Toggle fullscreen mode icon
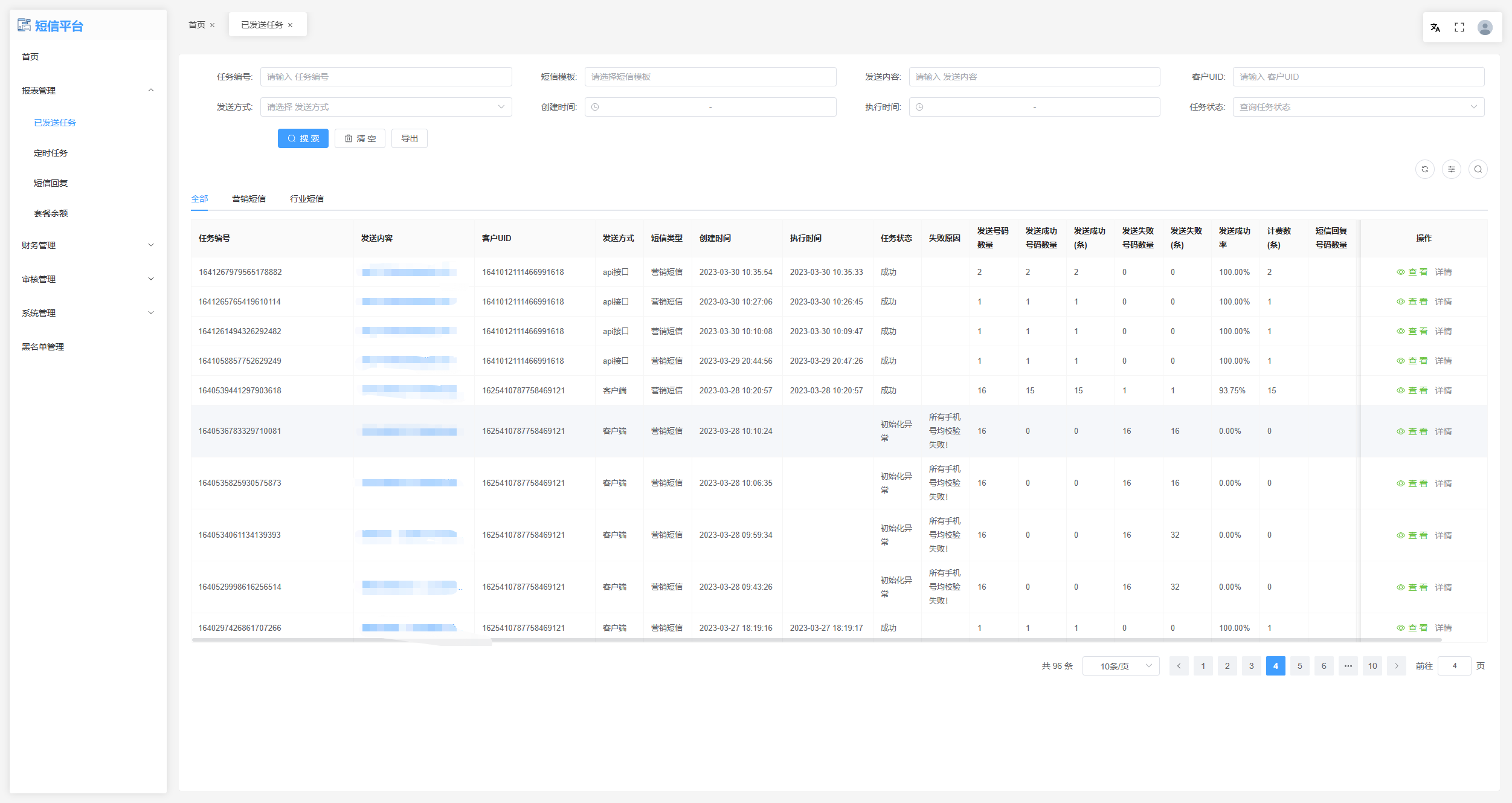This screenshot has height=803, width=1512. tap(1459, 27)
